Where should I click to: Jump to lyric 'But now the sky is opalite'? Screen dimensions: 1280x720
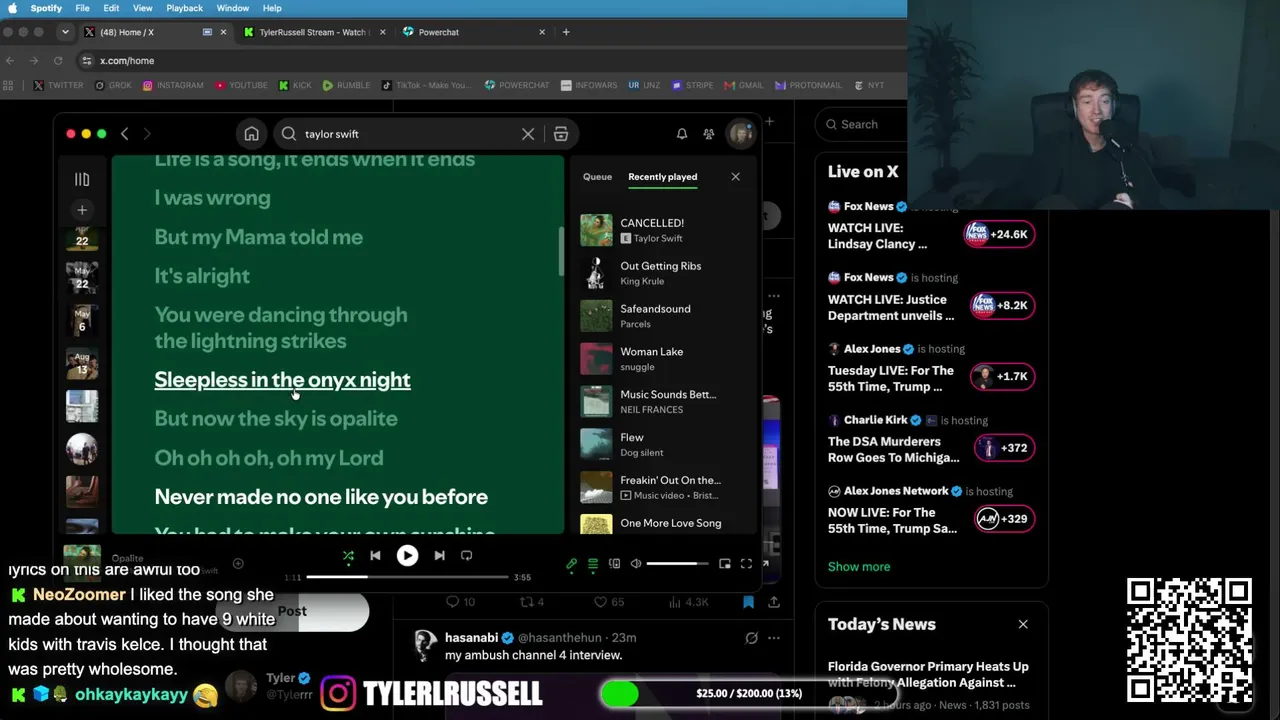tap(276, 419)
